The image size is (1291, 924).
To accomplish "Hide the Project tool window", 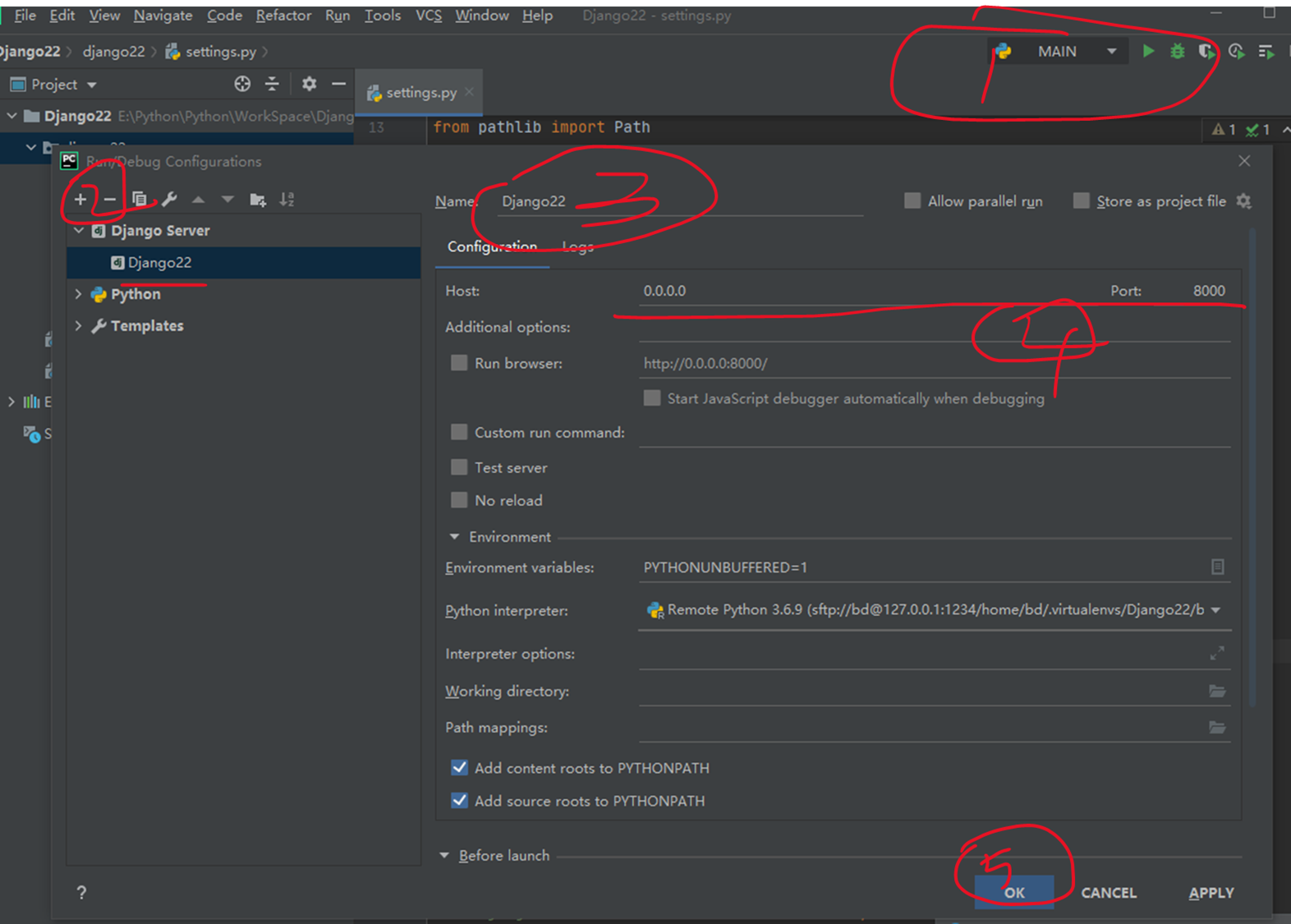I will tap(338, 84).
